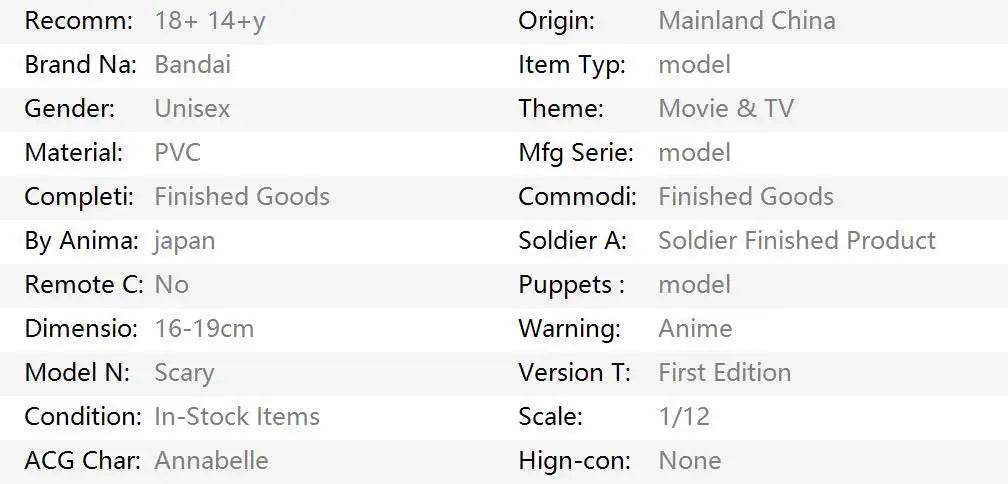Click the Annabelle ACG character value
1008x484 pixels.
(211, 461)
